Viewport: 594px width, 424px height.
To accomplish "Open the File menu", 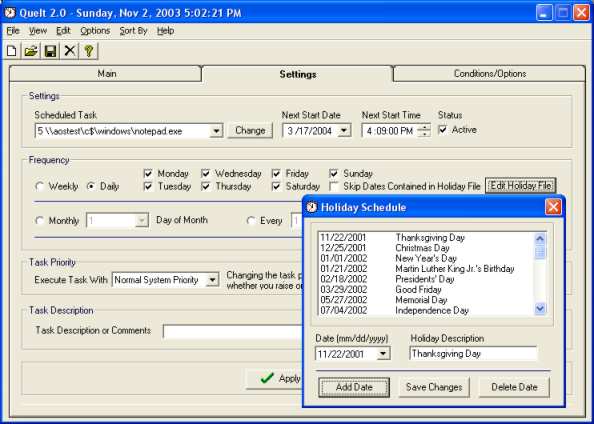I will point(13,31).
